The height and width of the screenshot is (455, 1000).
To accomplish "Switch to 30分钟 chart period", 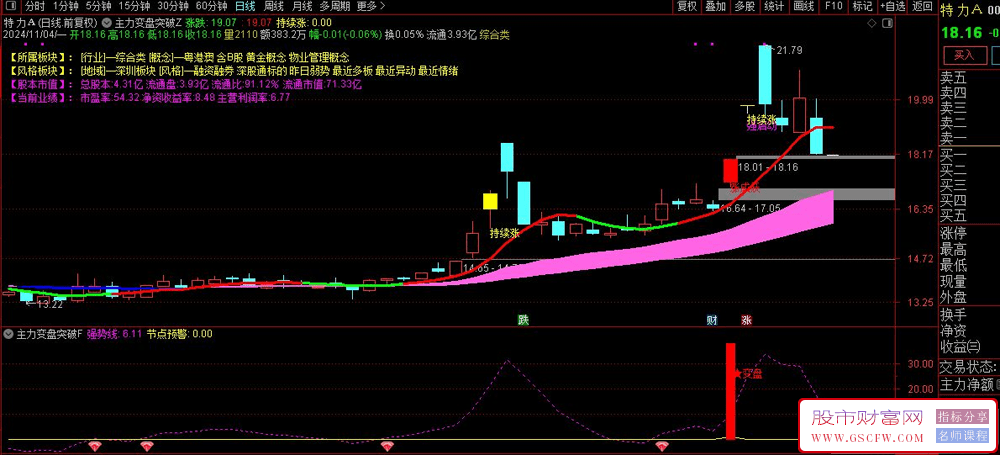I will coord(173,6).
